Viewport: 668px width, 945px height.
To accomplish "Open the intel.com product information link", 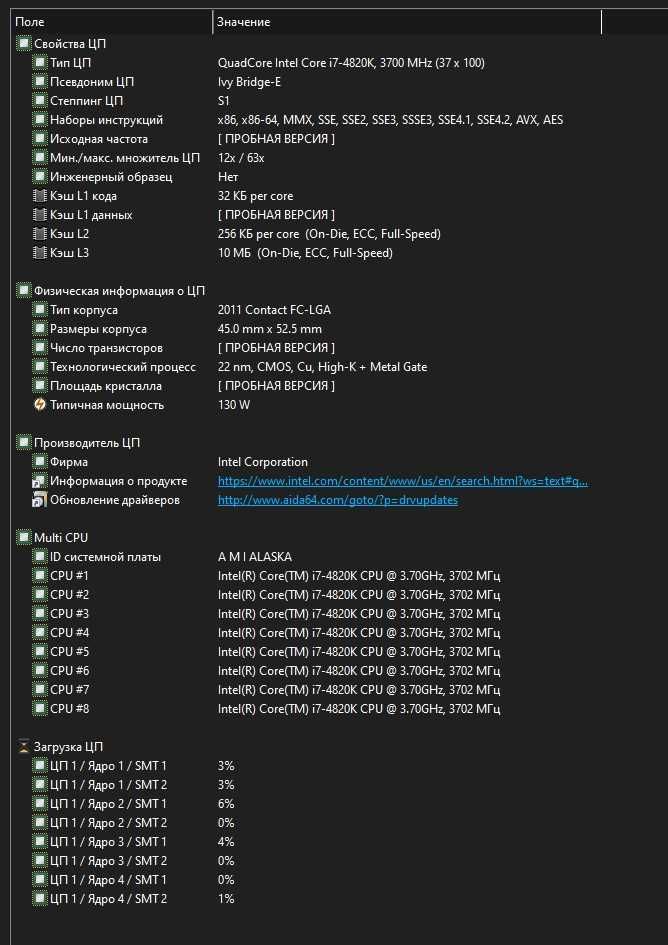I will tap(403, 481).
